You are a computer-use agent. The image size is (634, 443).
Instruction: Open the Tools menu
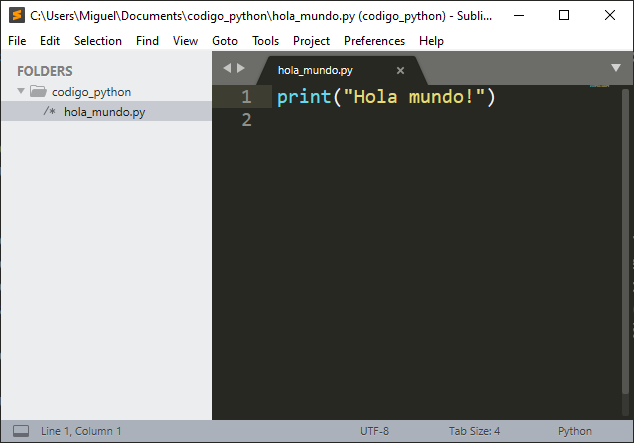click(x=266, y=41)
